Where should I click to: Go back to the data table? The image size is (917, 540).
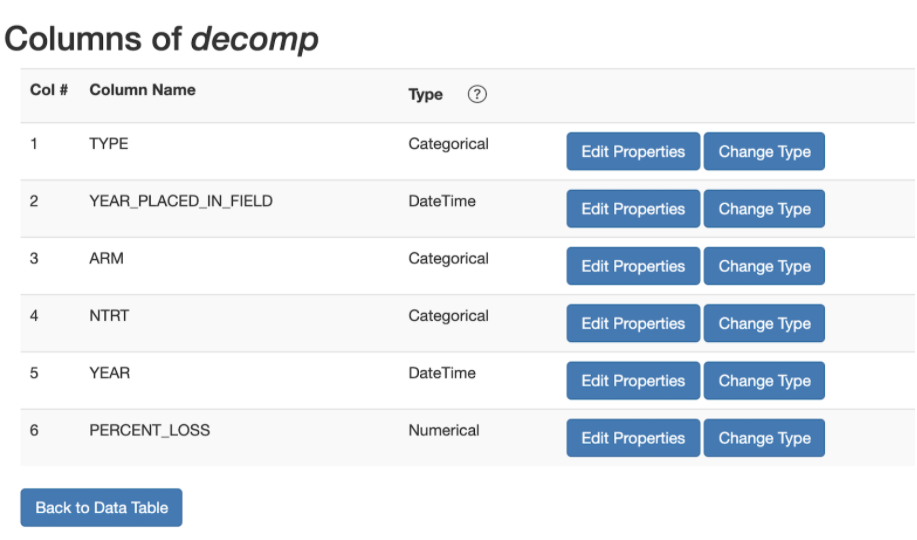coord(101,508)
